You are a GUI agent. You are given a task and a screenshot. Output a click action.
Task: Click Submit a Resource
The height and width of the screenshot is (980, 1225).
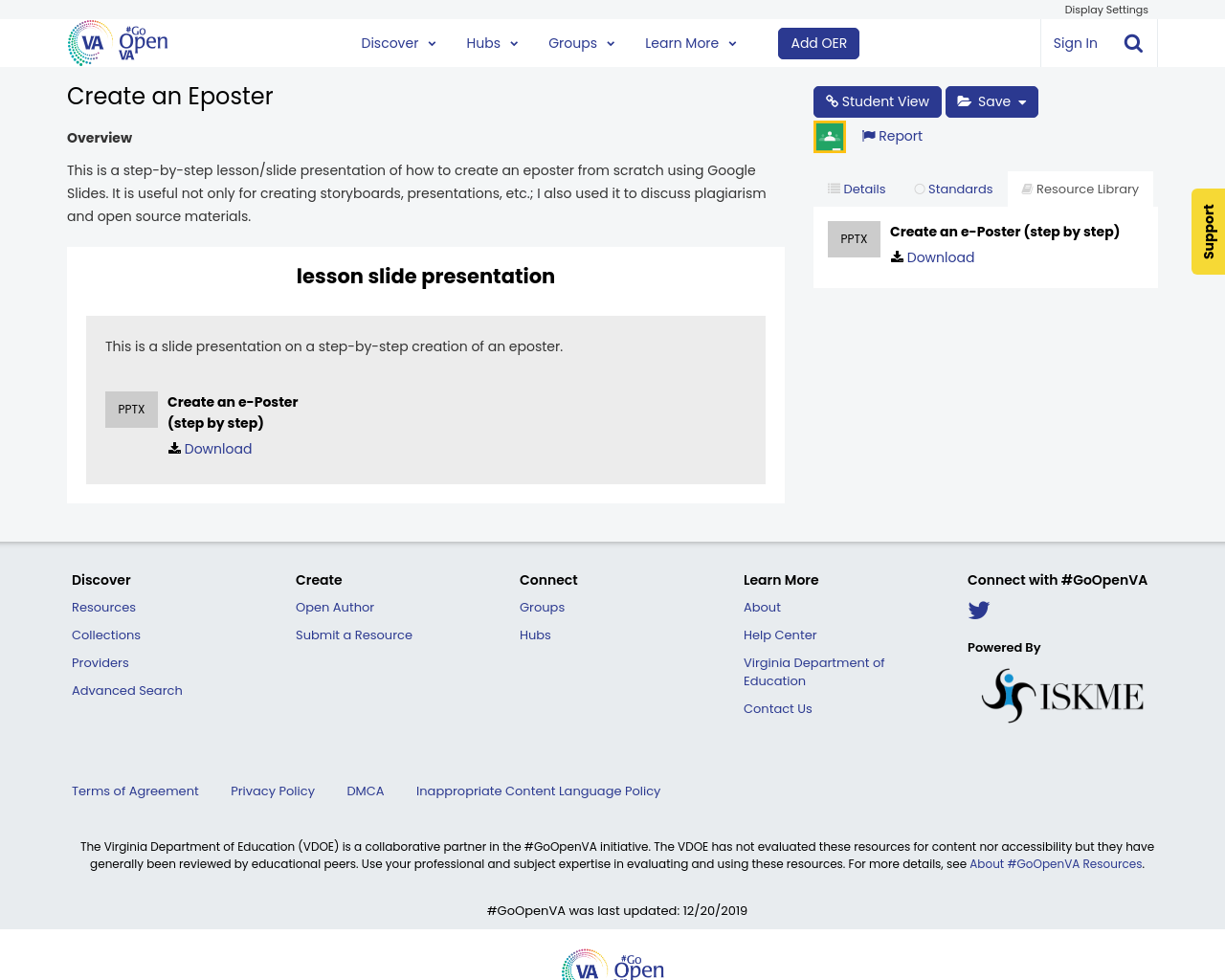(x=354, y=635)
